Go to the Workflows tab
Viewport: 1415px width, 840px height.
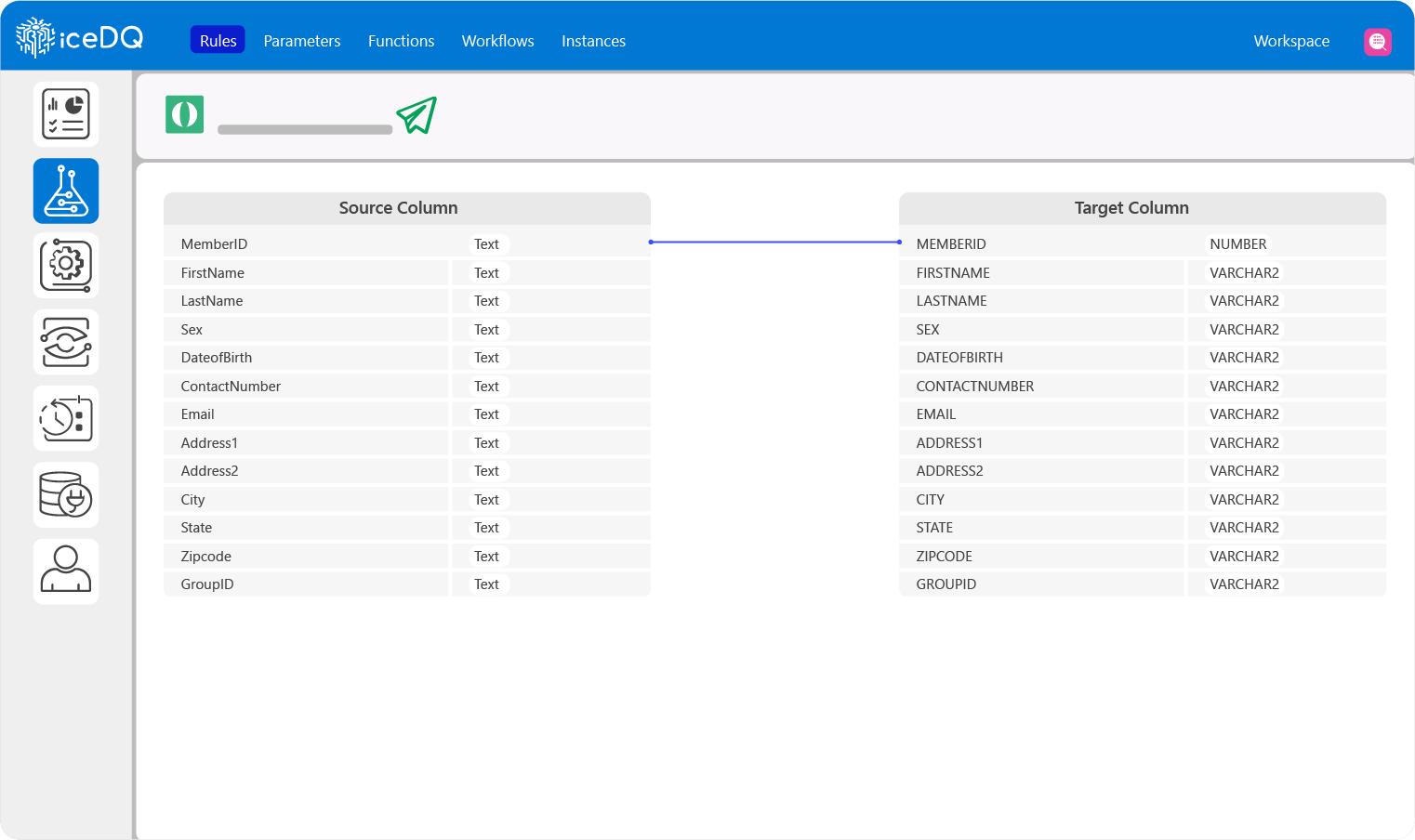point(497,41)
